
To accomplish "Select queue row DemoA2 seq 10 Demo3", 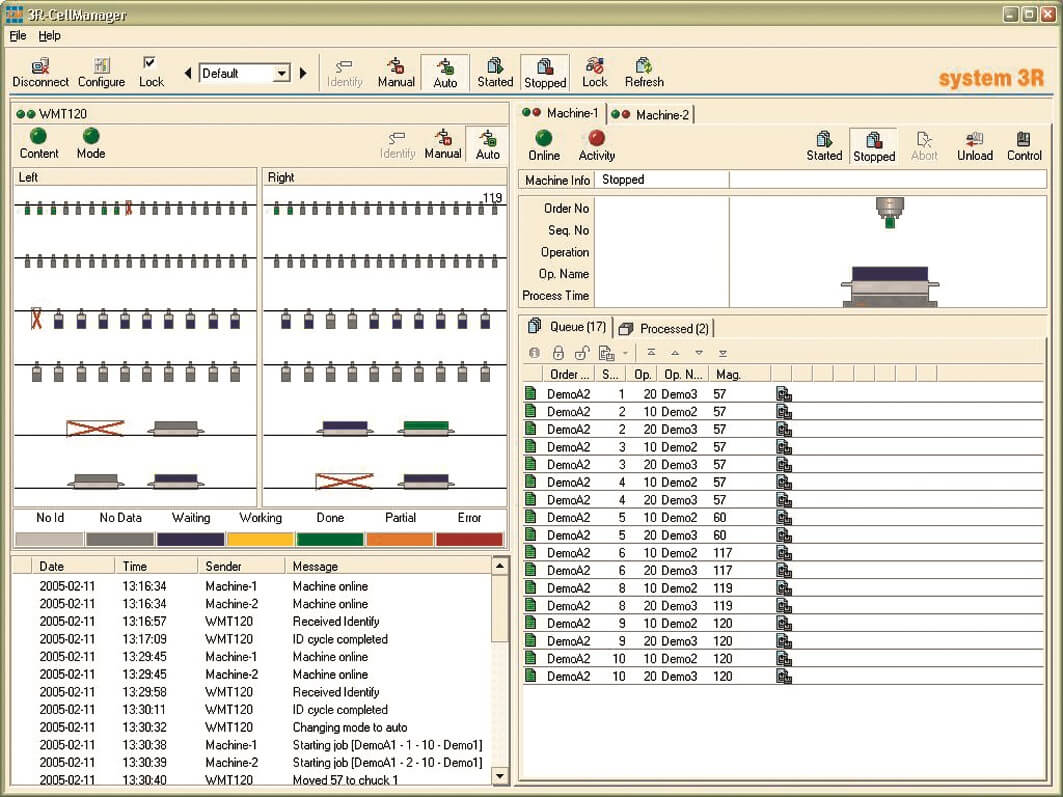I will pos(783,676).
